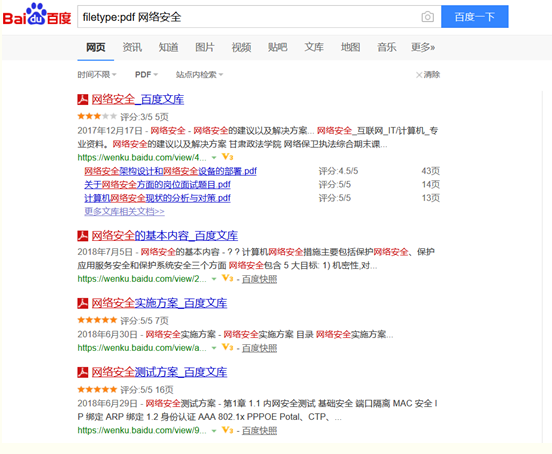
Task: Click the PDF icon beside 网络安全实施方案
Action: 83,303
